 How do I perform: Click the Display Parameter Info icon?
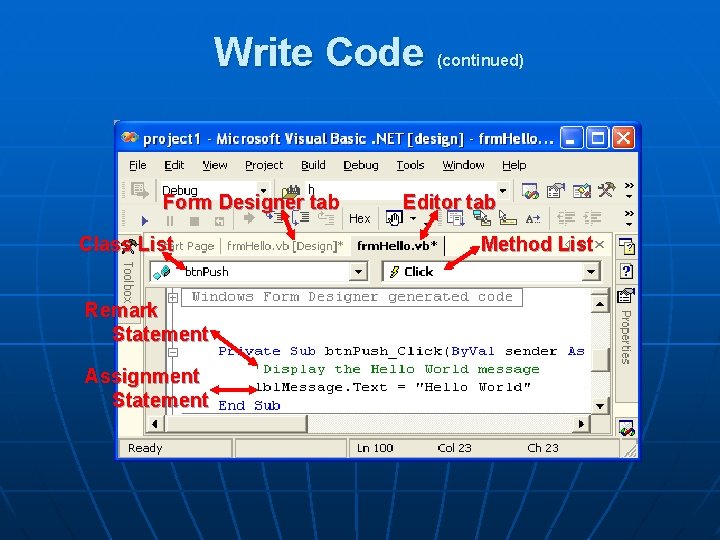[x=482, y=219]
